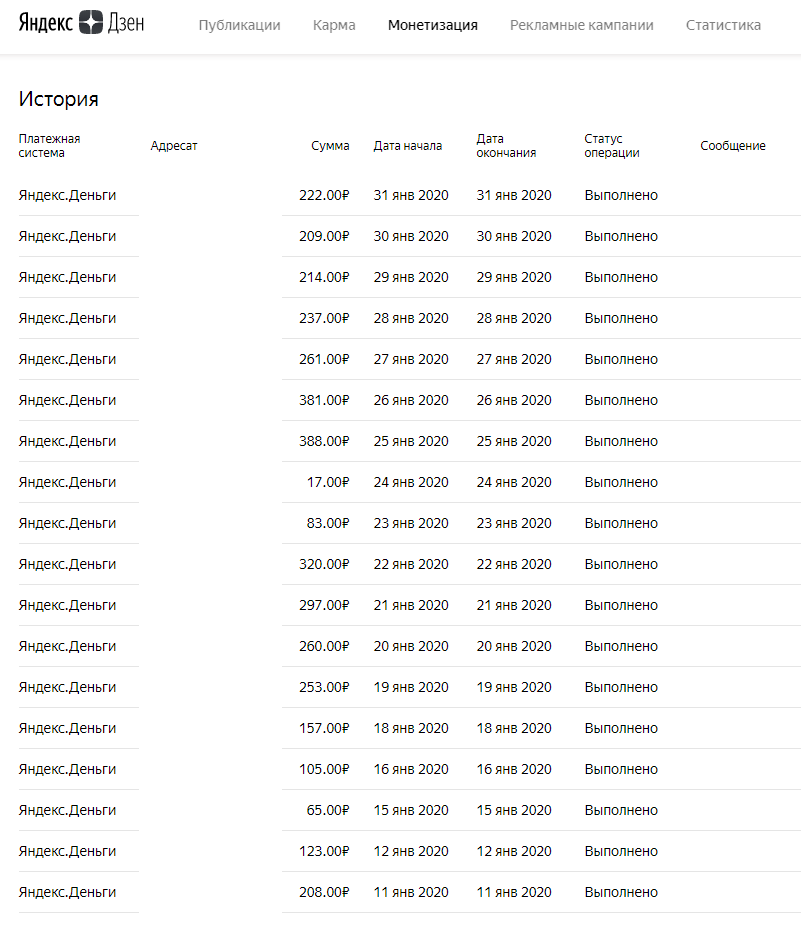The width and height of the screenshot is (801, 945).
Task: Click the Статус операции column header
Action: 612,146
